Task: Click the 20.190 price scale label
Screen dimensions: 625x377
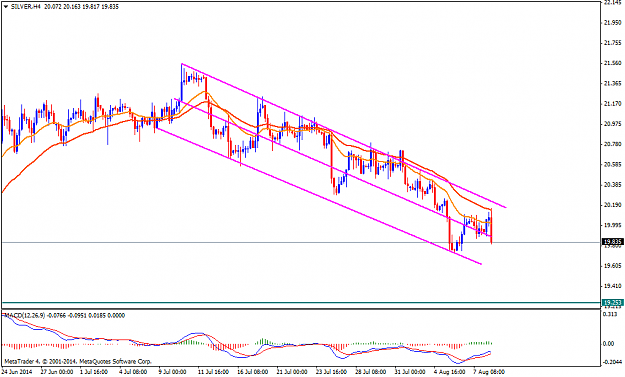Action: pyautogui.click(x=613, y=205)
